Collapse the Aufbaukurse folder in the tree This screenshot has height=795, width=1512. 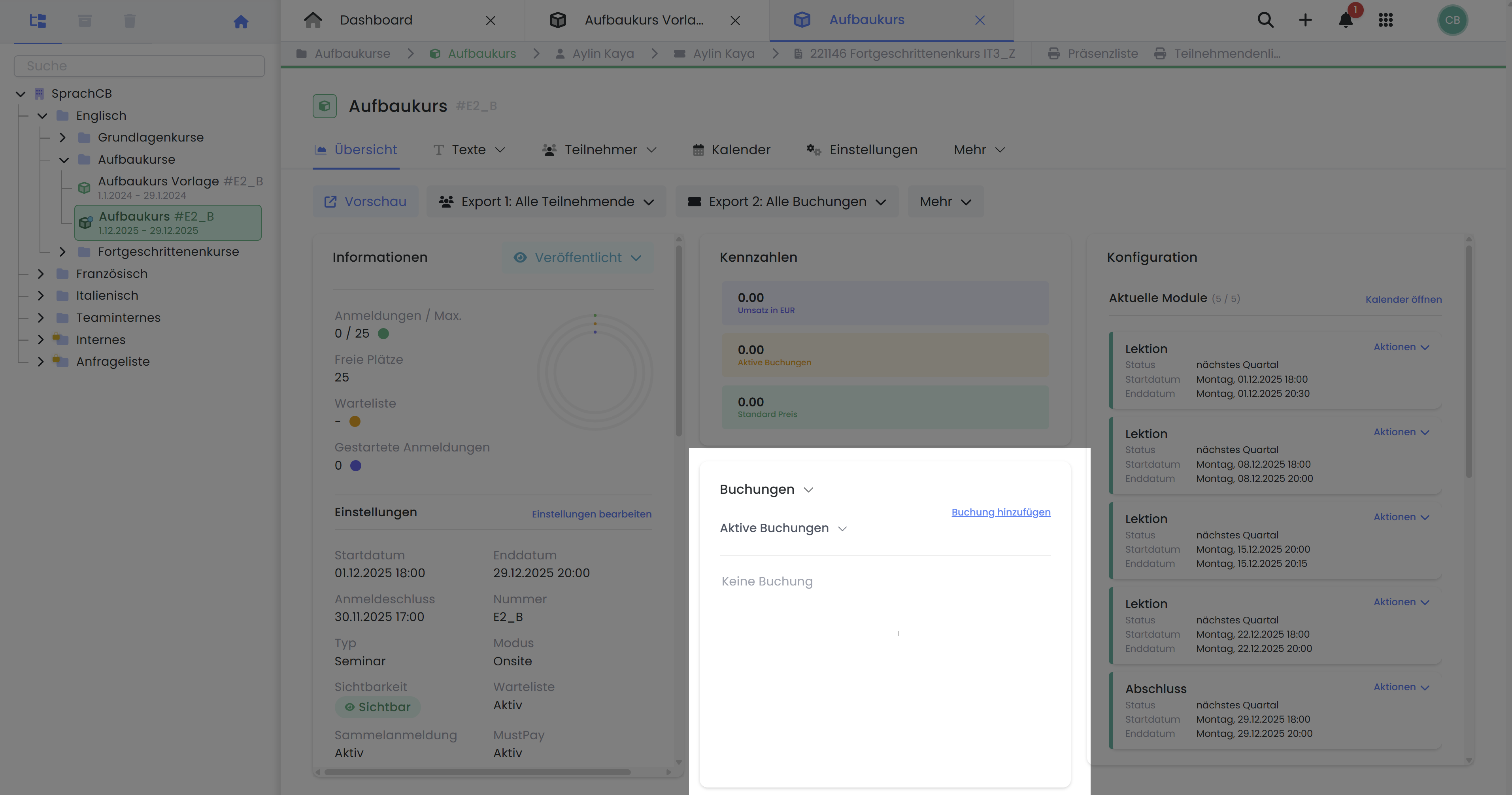pyautogui.click(x=63, y=159)
